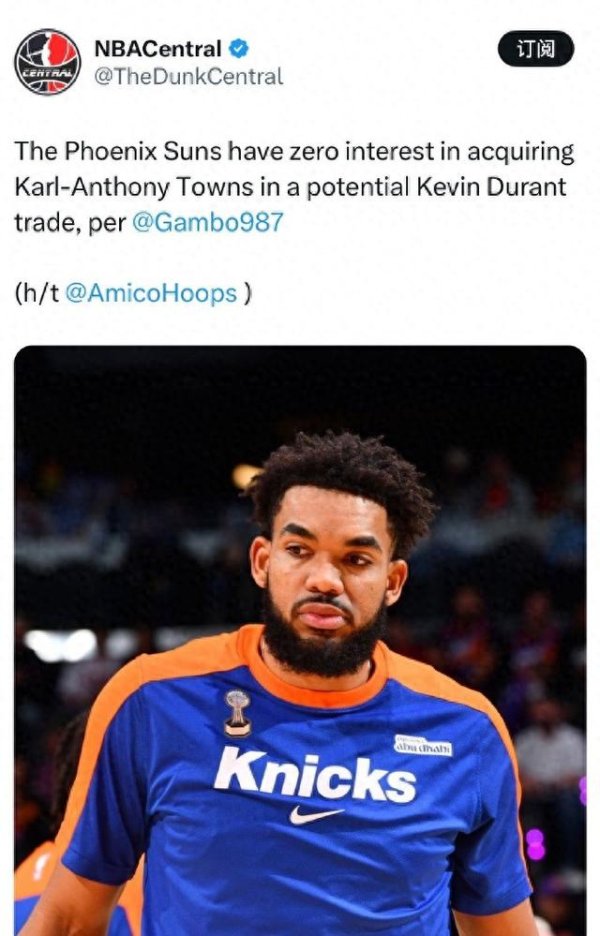The image size is (600, 936).
Task: Click the "(h/t" text before AmicoHoops
Action: click(37, 294)
